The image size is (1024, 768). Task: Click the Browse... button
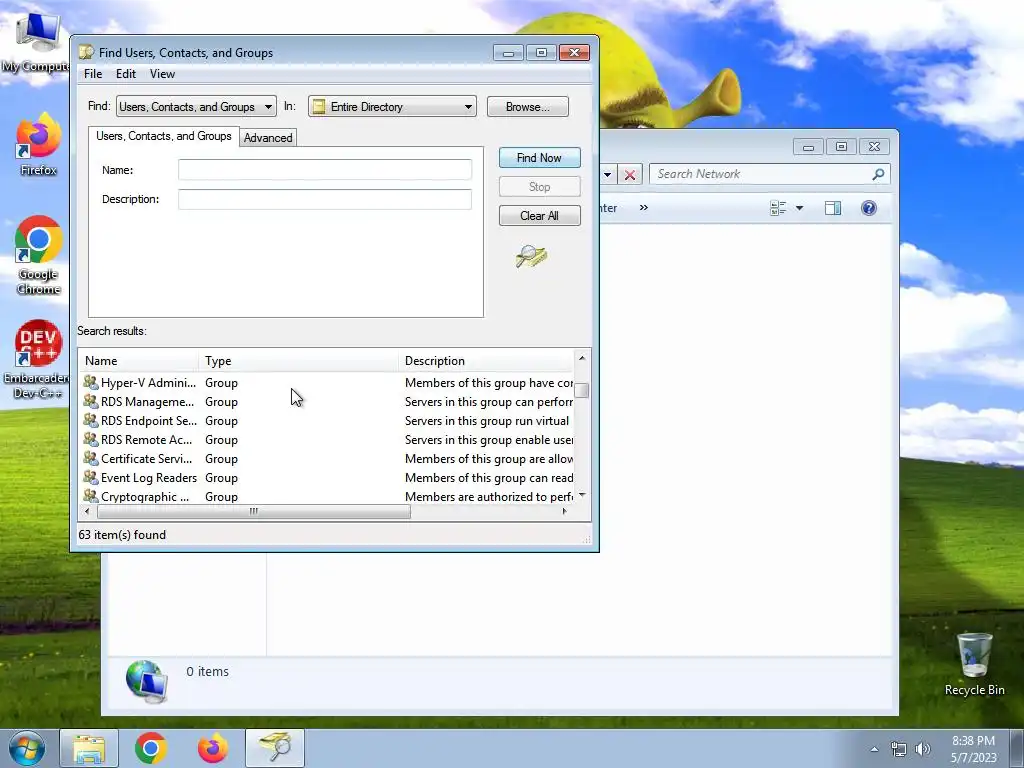(x=528, y=106)
